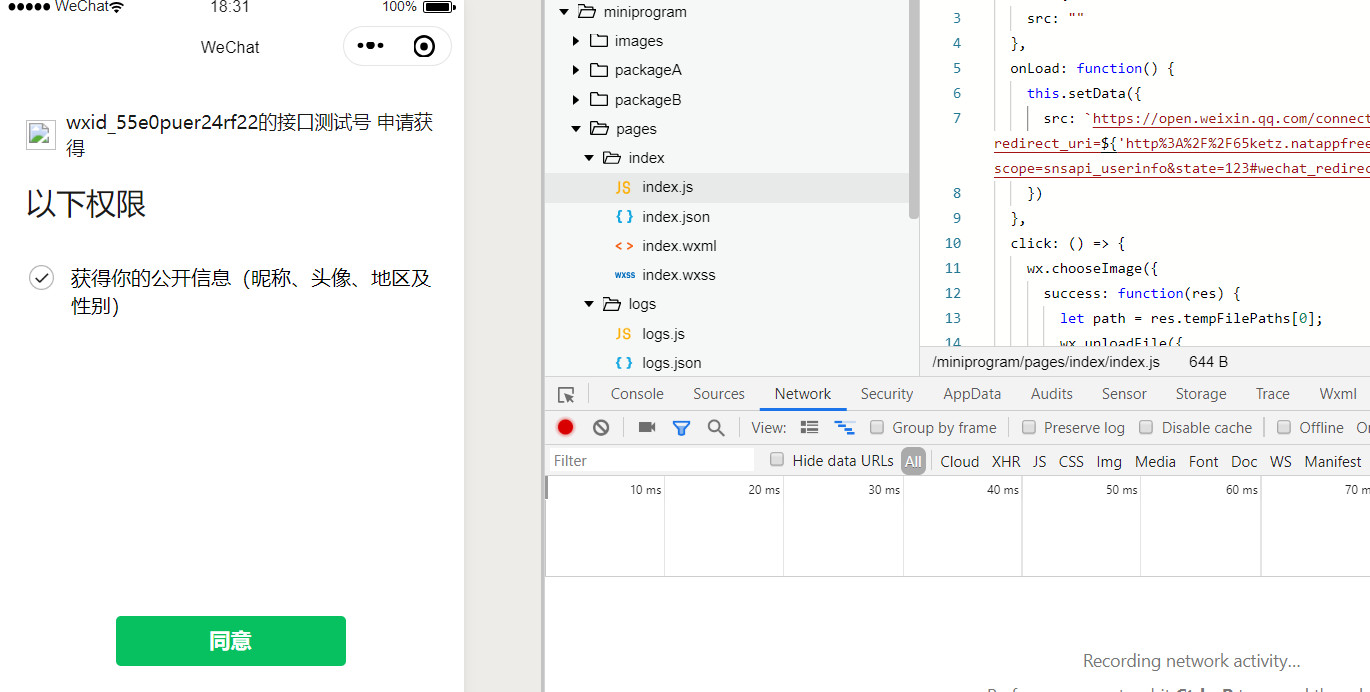Image resolution: width=1370 pixels, height=692 pixels.
Task: Switch to the Audits tab
Action: pyautogui.click(x=1052, y=394)
